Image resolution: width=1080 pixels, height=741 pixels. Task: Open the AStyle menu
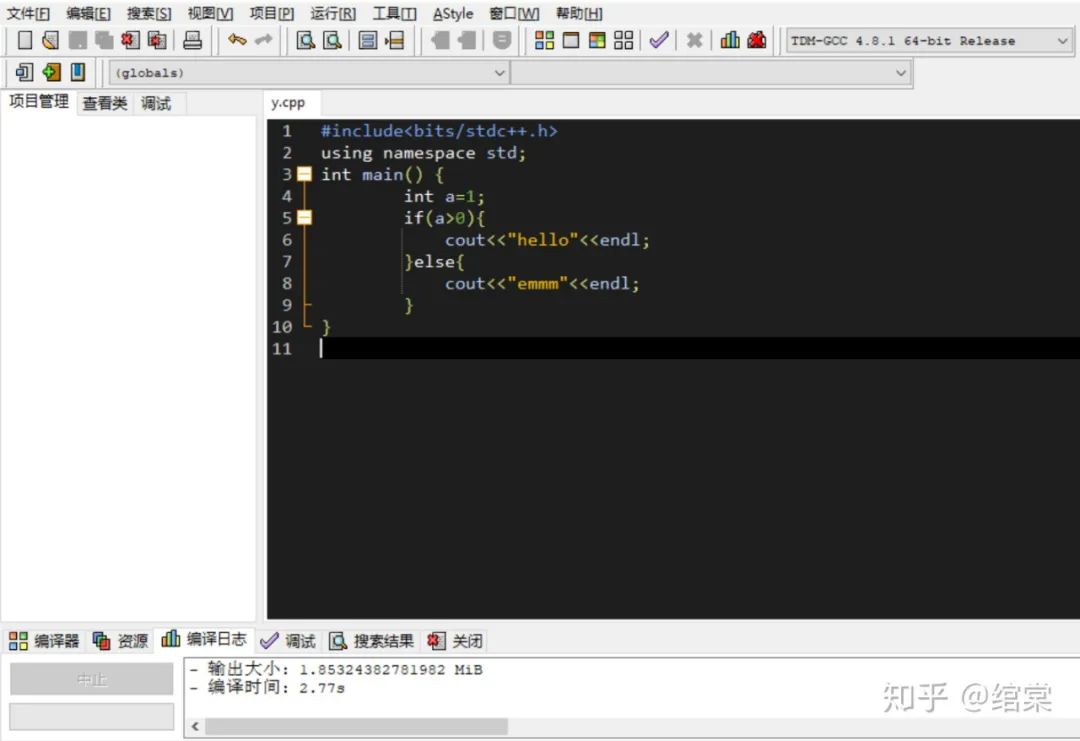click(453, 13)
